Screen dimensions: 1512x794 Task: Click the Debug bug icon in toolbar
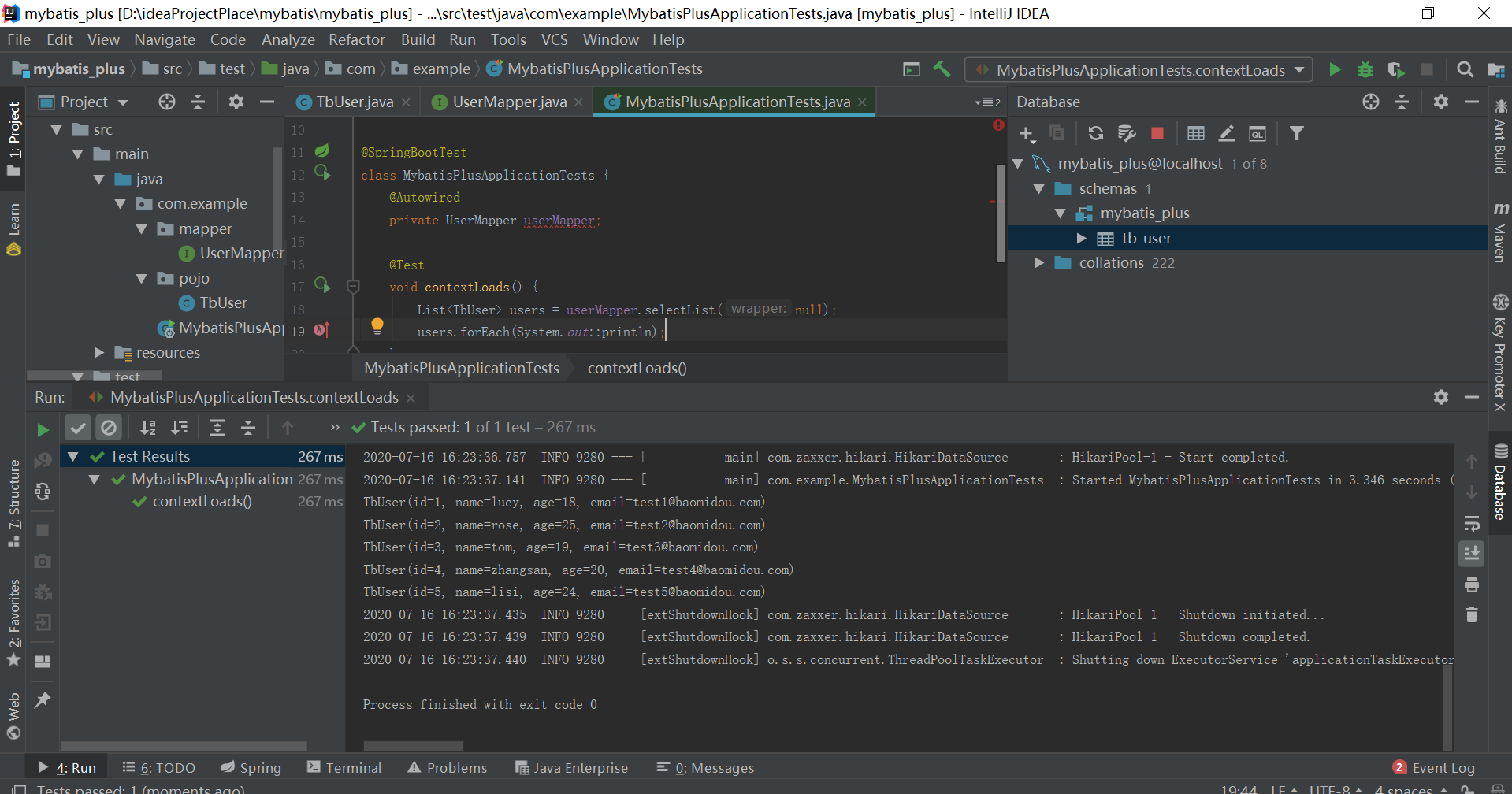tap(1365, 69)
